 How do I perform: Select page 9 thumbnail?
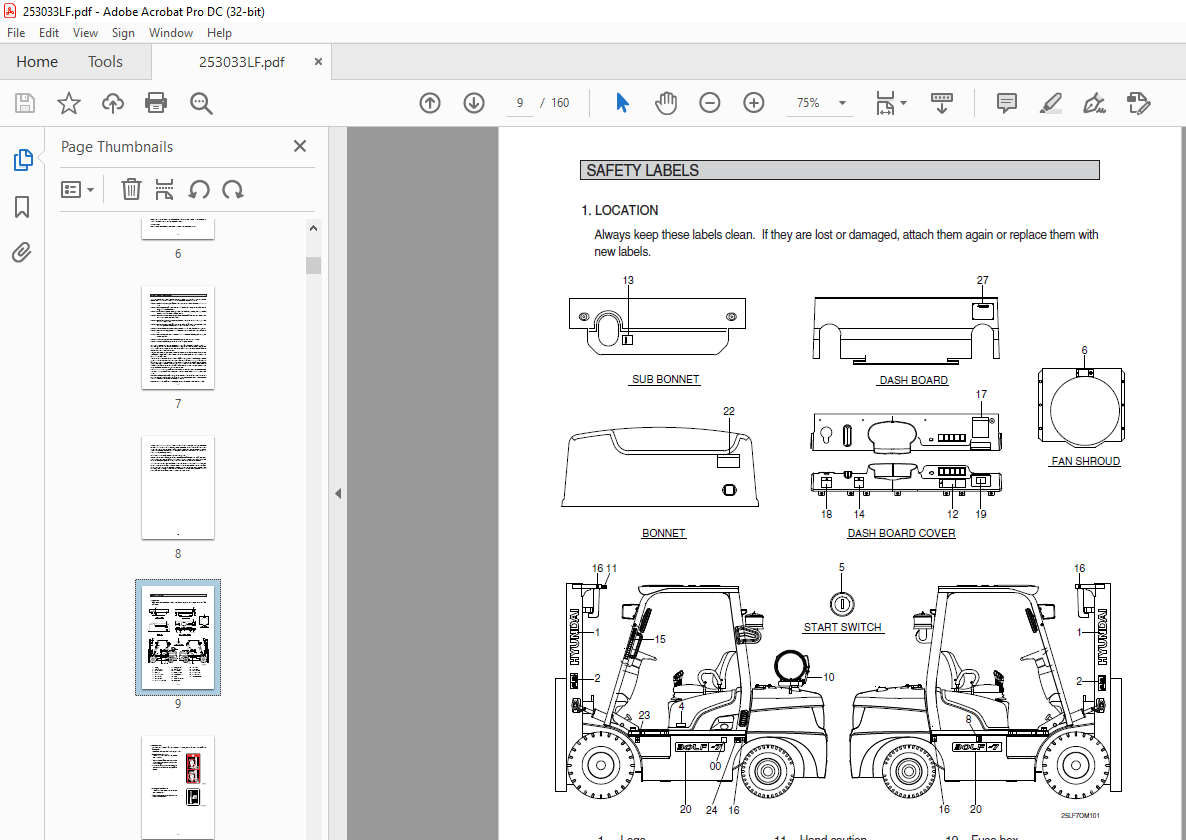[x=178, y=637]
